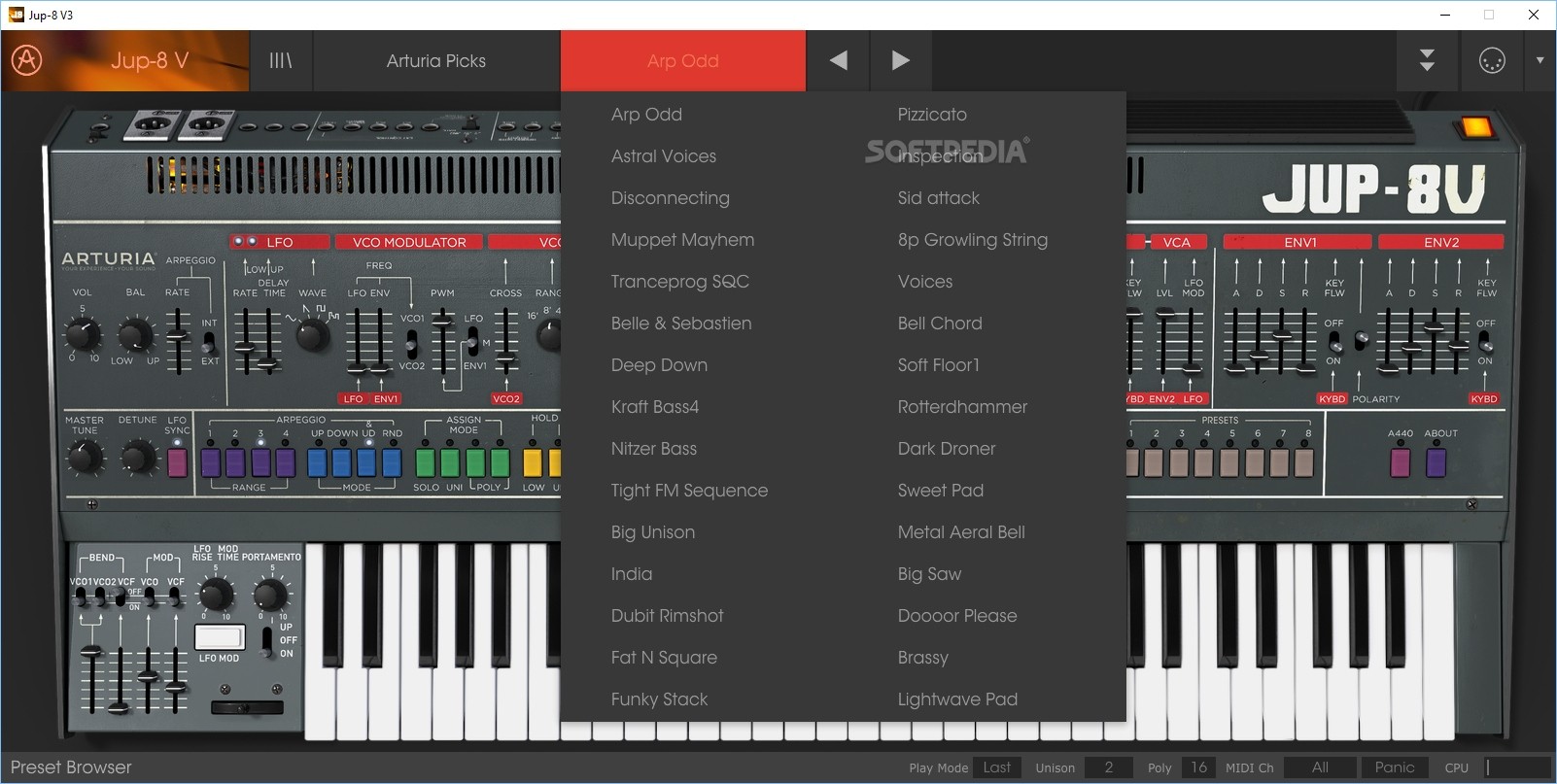
Task: Pick the Metal Aeral Bell preset
Action: point(961,531)
